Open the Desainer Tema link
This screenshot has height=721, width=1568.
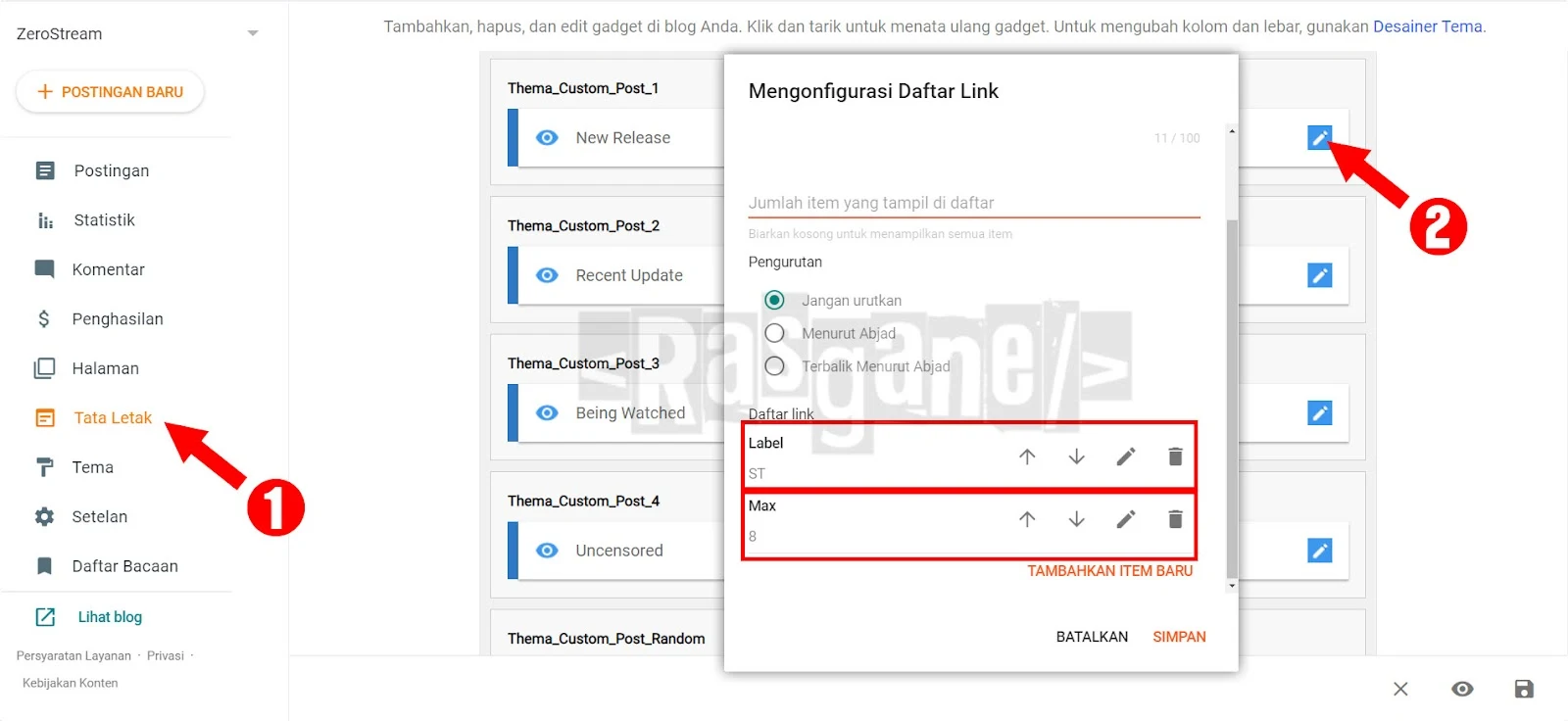point(1428,26)
